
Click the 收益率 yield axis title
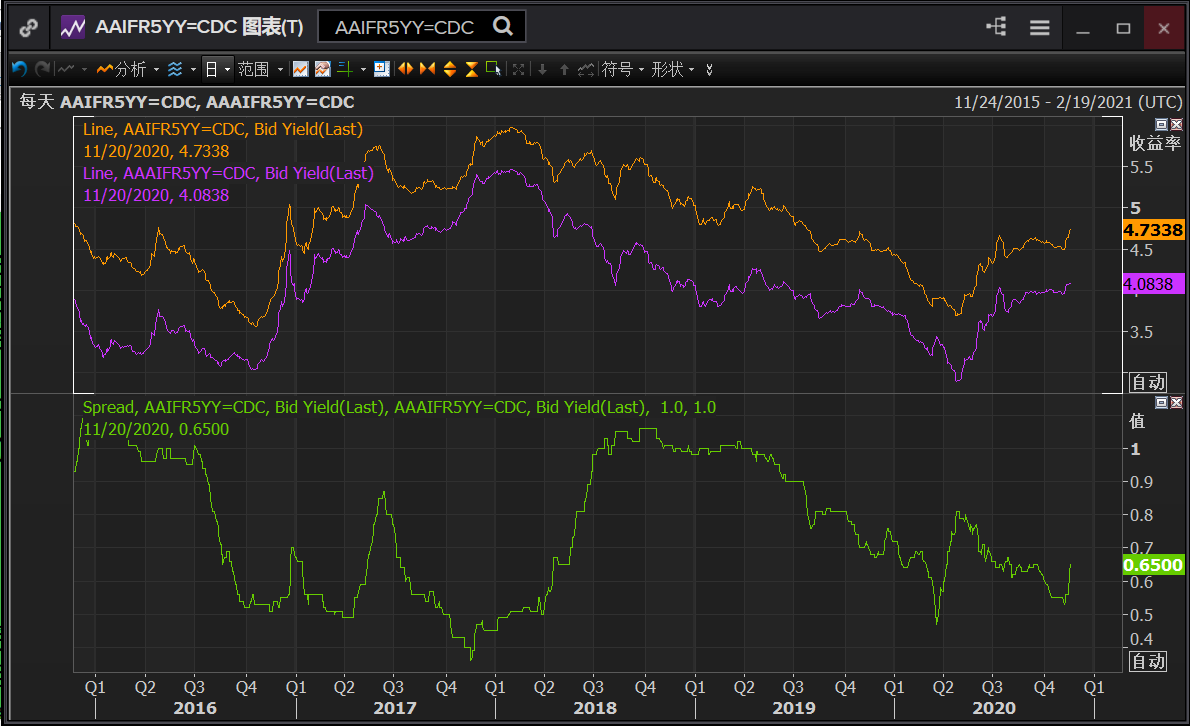click(x=1155, y=143)
